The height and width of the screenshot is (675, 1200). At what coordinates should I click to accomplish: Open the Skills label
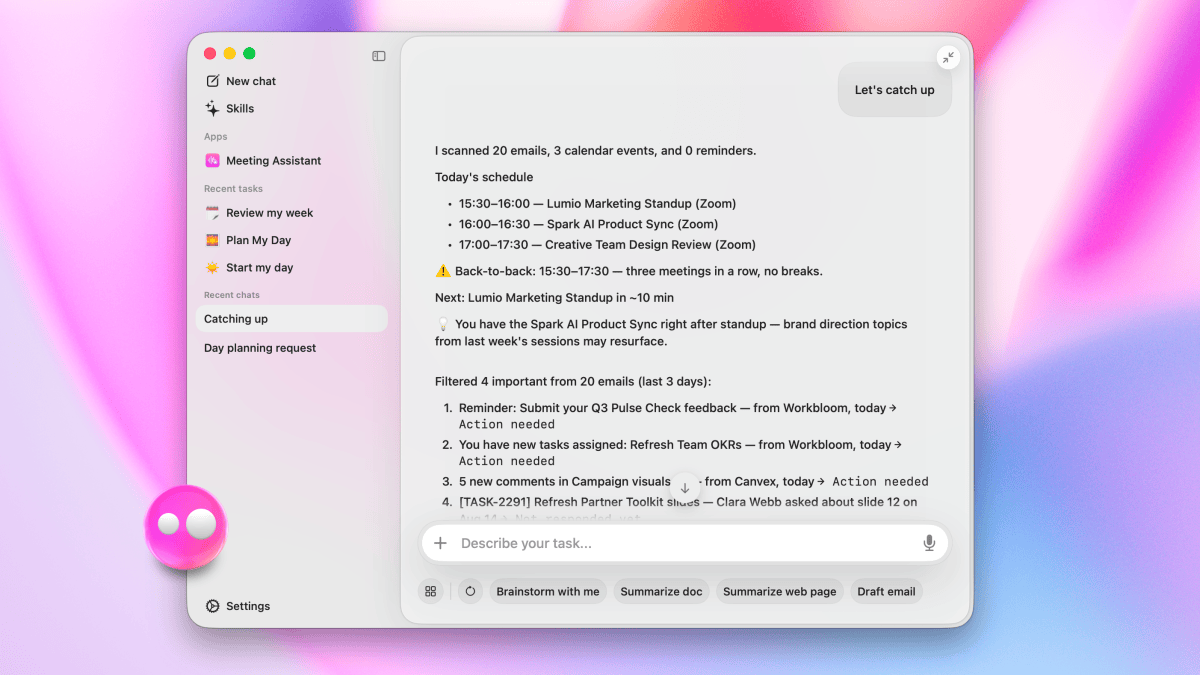[240, 108]
